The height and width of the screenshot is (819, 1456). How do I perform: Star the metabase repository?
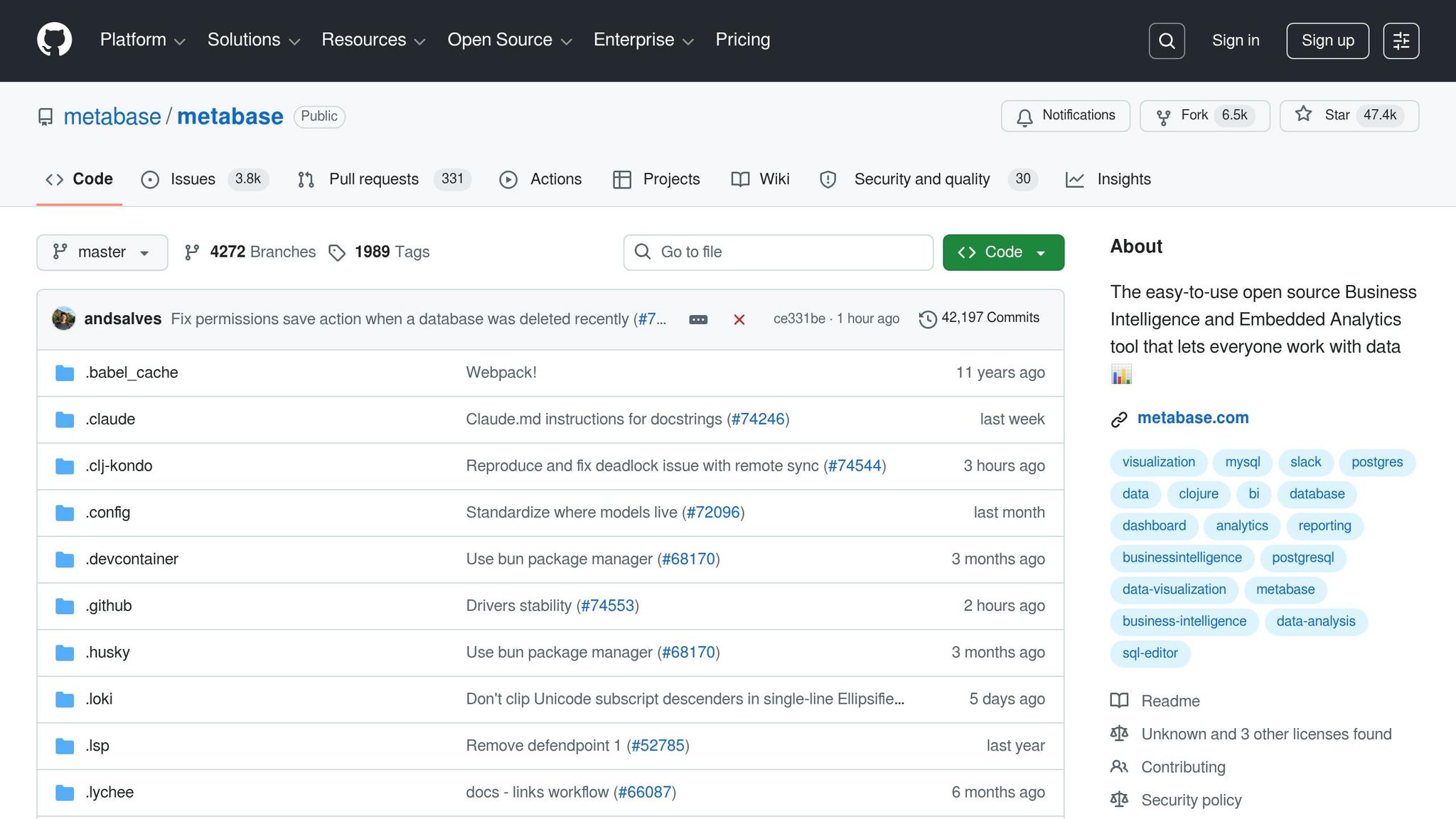(x=1349, y=116)
